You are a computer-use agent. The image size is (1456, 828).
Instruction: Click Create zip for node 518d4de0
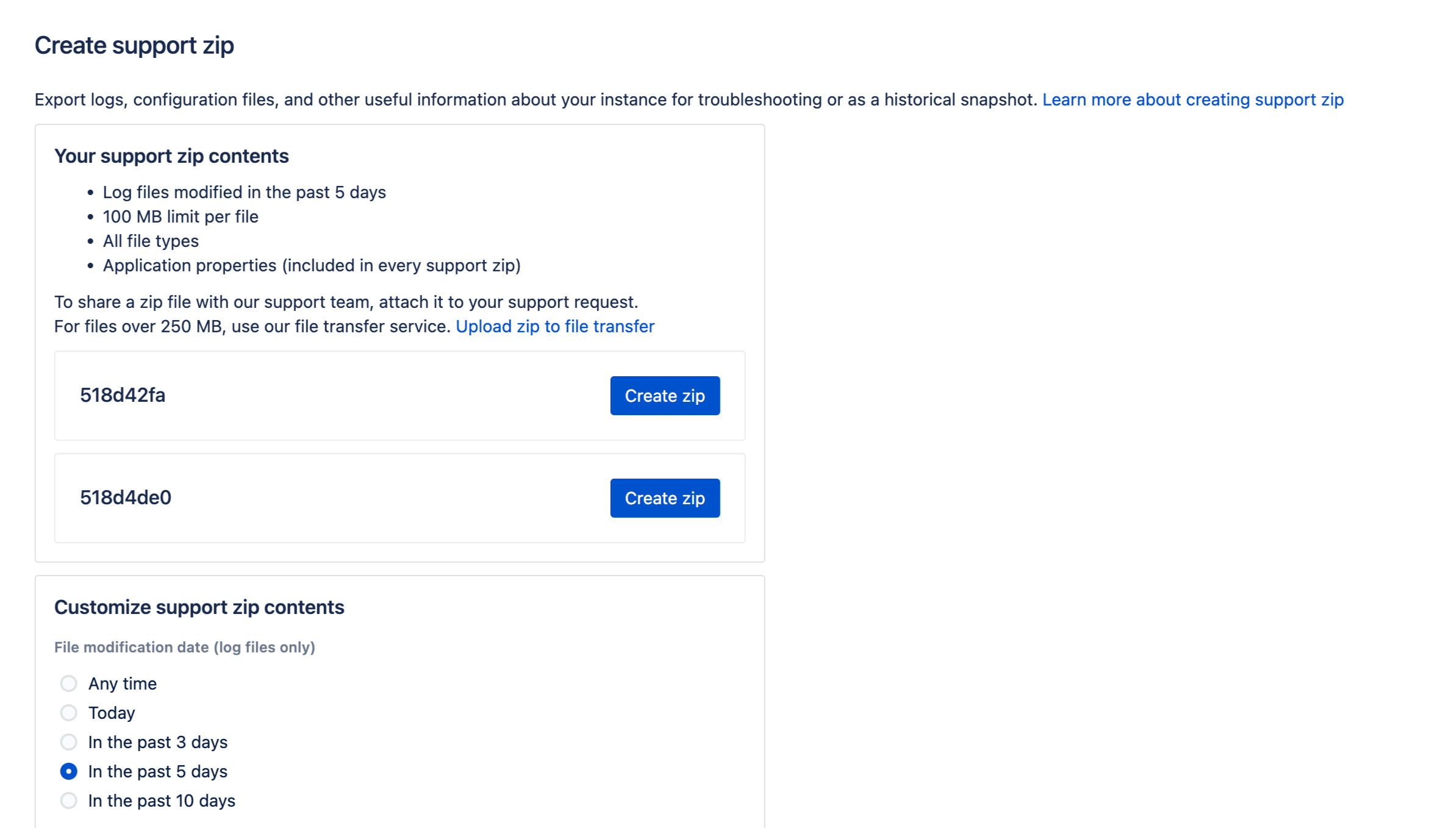pos(664,498)
